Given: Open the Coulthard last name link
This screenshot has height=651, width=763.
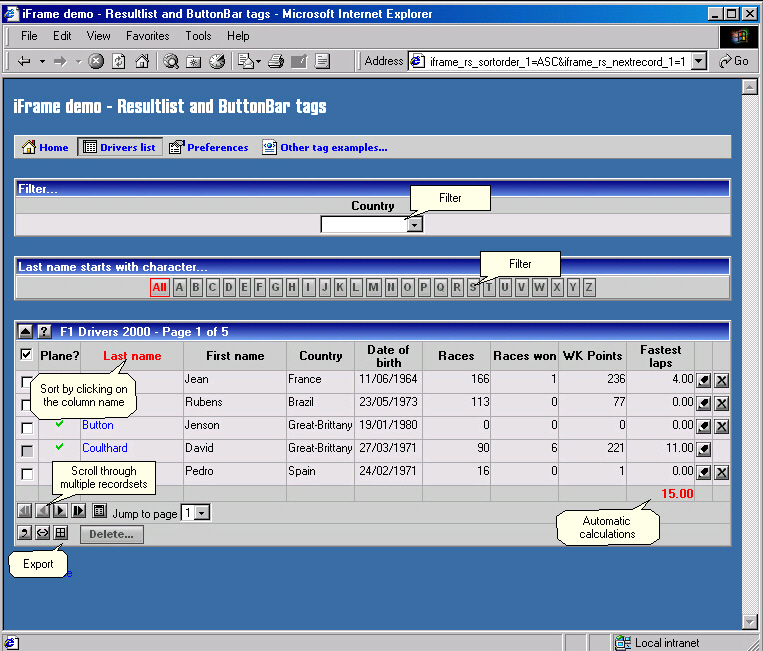Looking at the screenshot, I should (105, 448).
